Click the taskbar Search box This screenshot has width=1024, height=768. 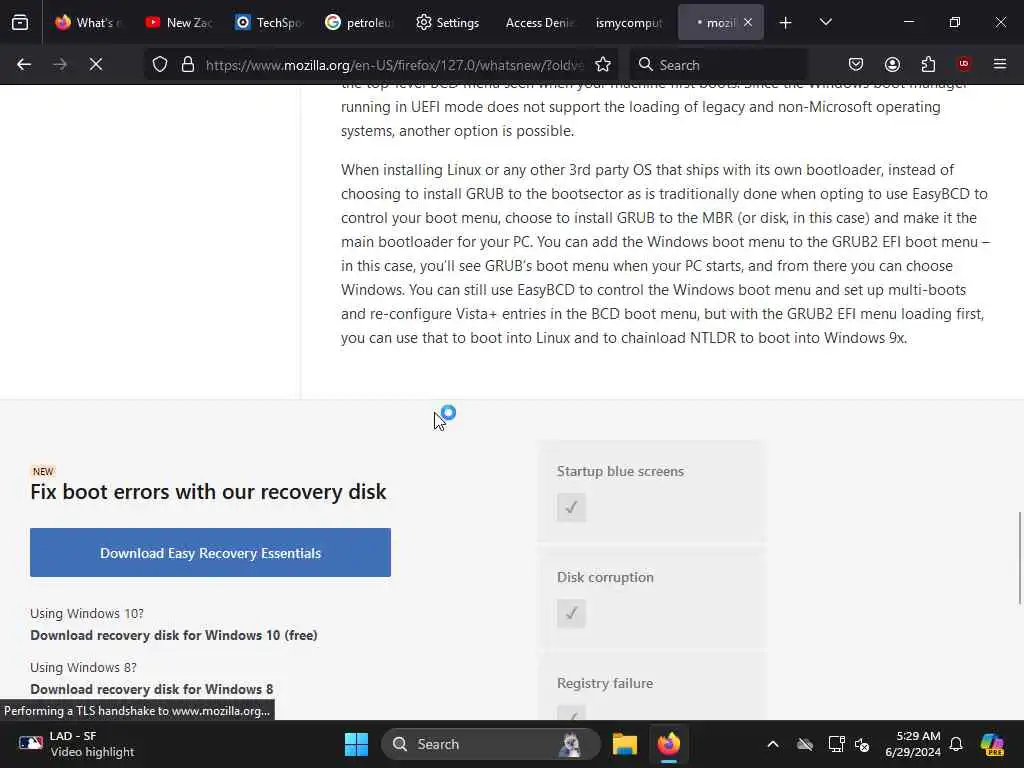tap(491, 744)
